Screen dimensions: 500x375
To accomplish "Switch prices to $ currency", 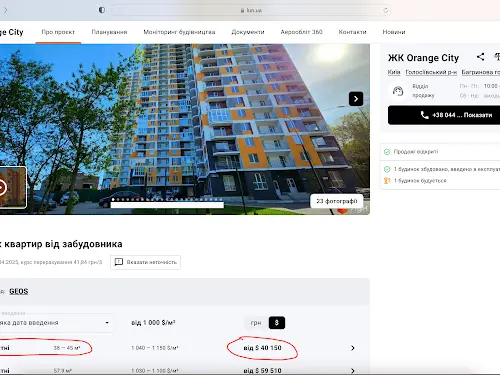I will pos(277,323).
